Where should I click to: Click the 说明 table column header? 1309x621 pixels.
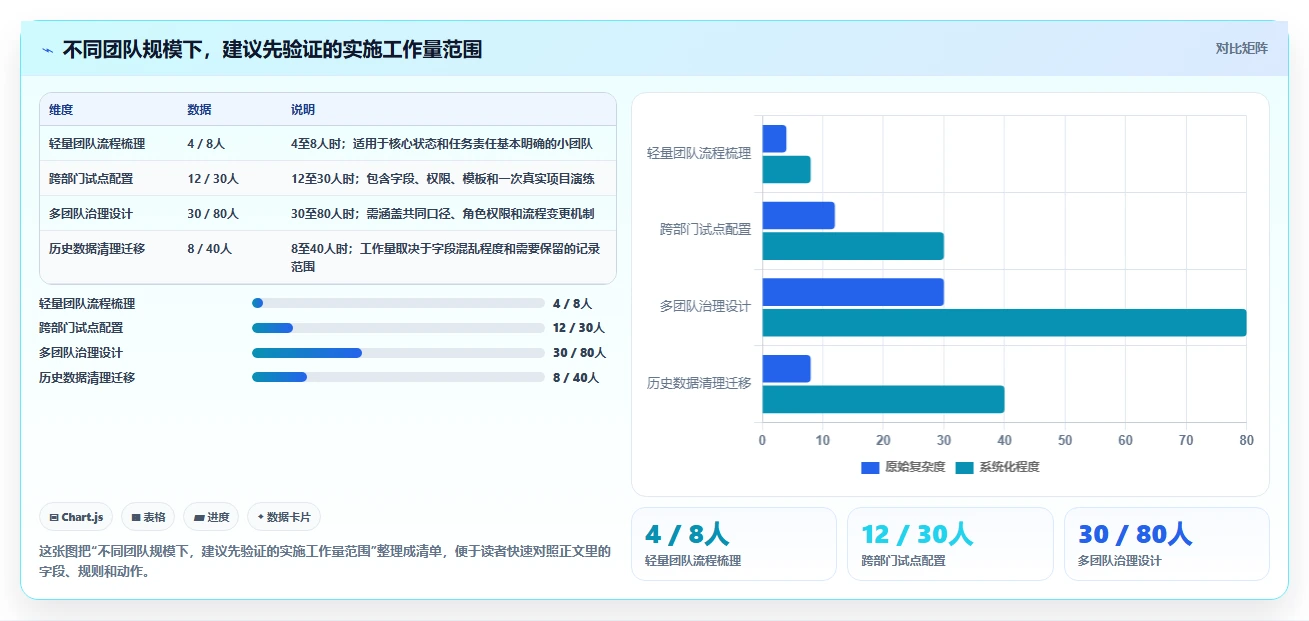point(303,110)
